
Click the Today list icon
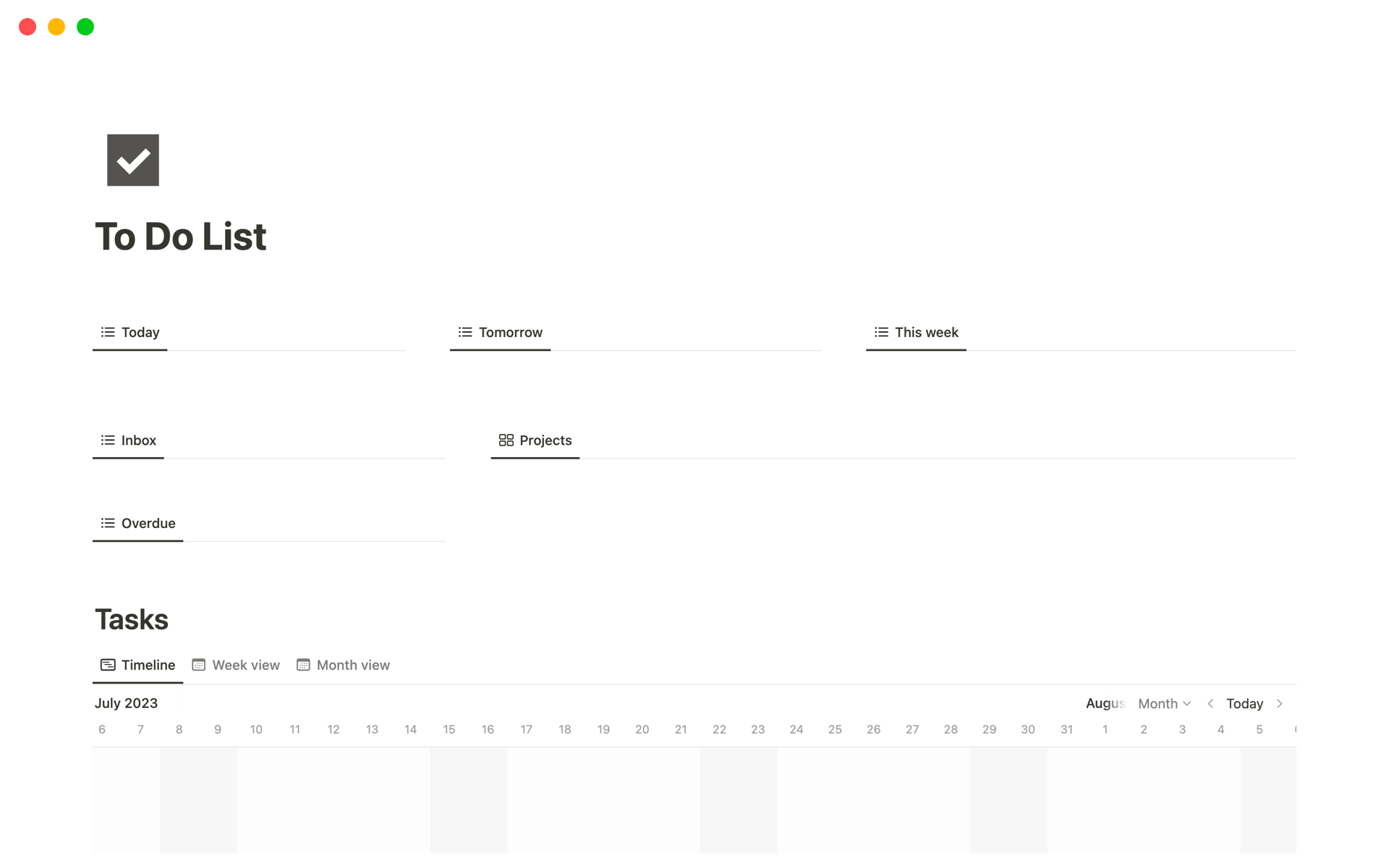click(107, 332)
